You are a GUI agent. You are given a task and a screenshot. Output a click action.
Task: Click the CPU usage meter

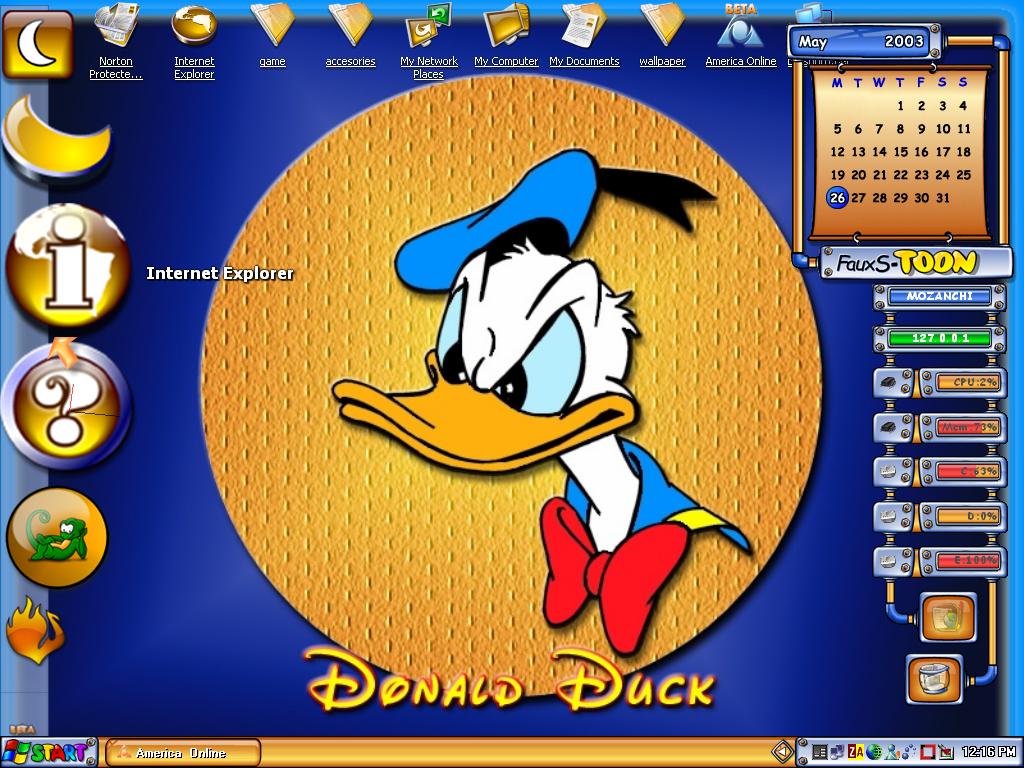click(968, 383)
